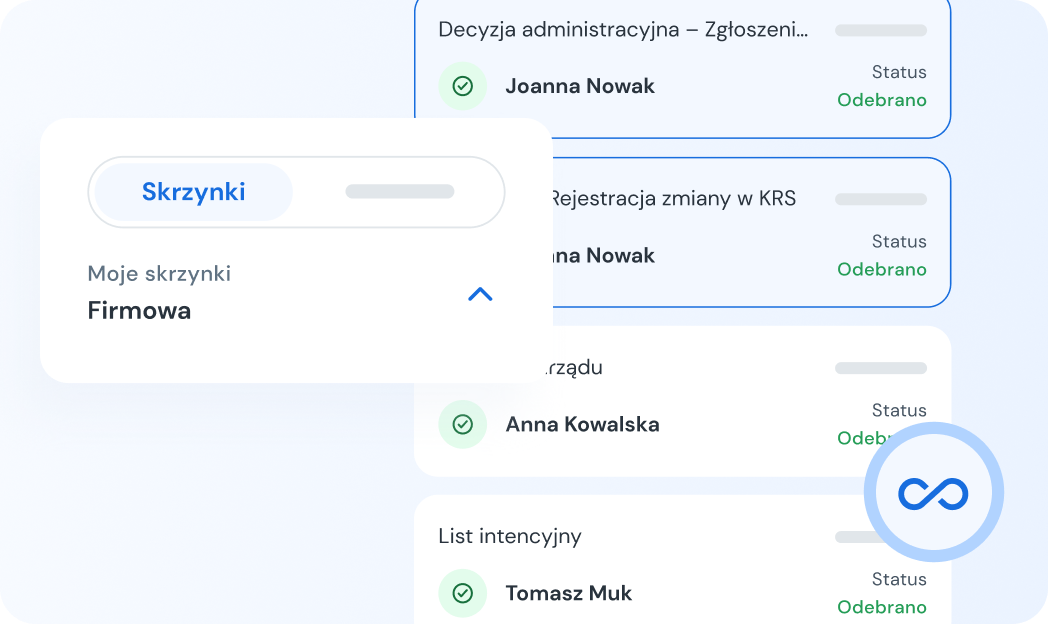Select the second tab in the mailbox panel

(x=399, y=191)
